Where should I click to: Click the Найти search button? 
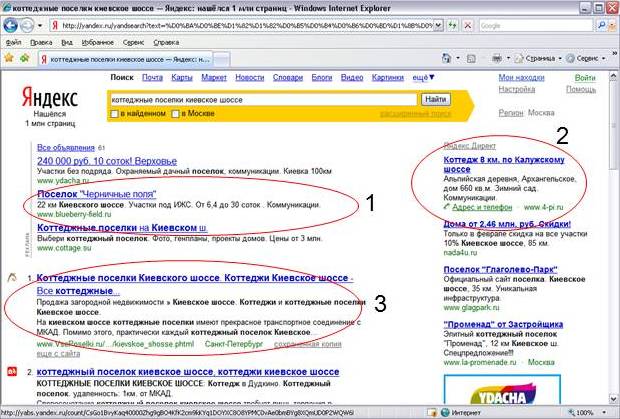[x=435, y=100]
